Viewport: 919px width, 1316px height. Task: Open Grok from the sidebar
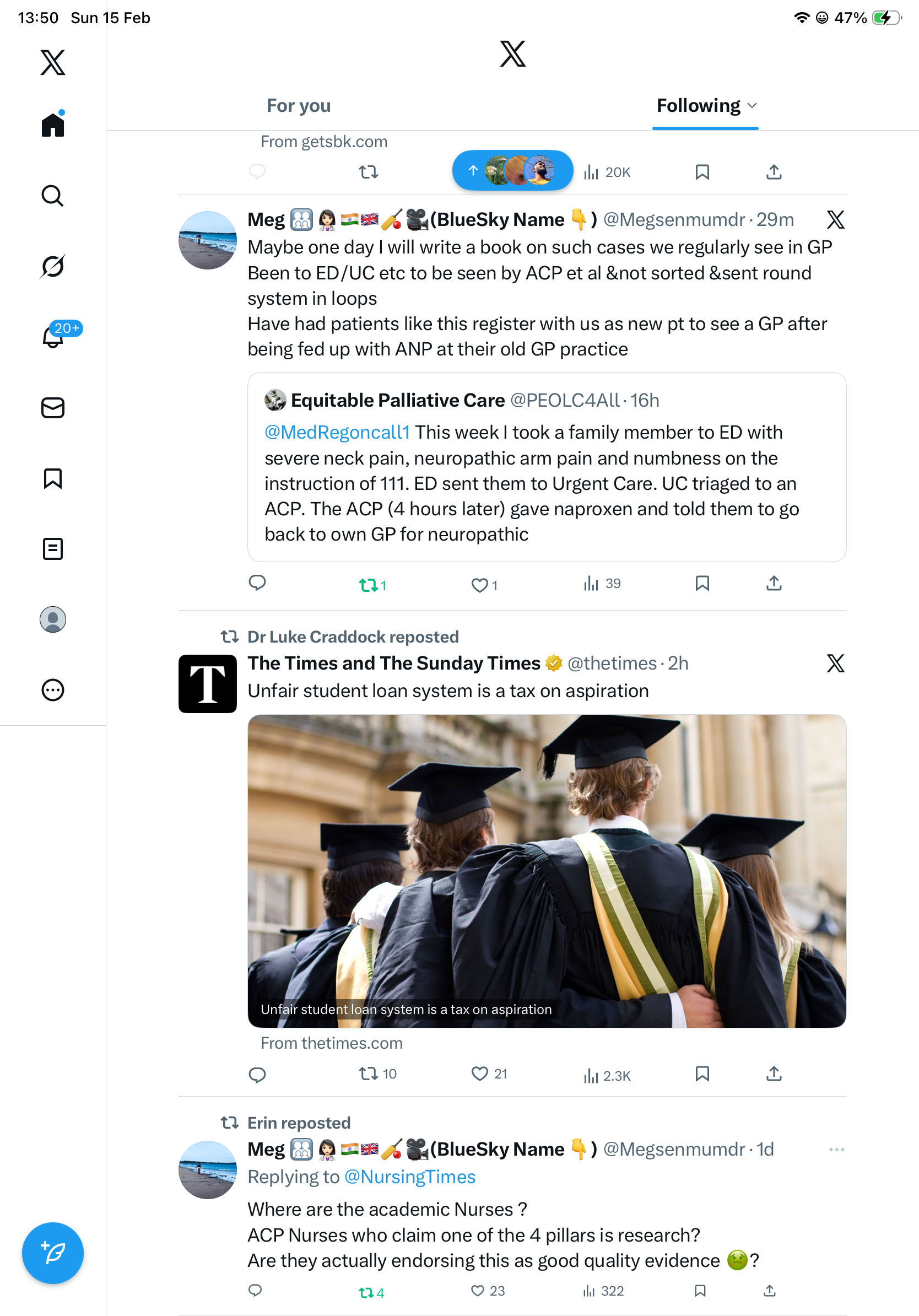click(52, 267)
